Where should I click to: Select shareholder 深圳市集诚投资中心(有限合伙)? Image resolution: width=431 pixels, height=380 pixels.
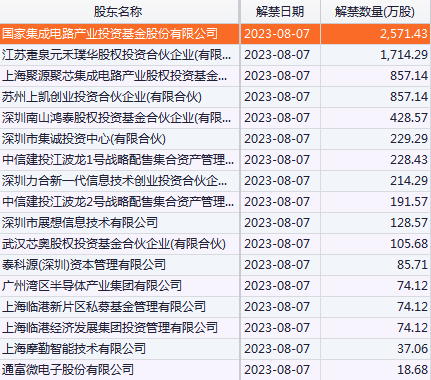pos(84,139)
